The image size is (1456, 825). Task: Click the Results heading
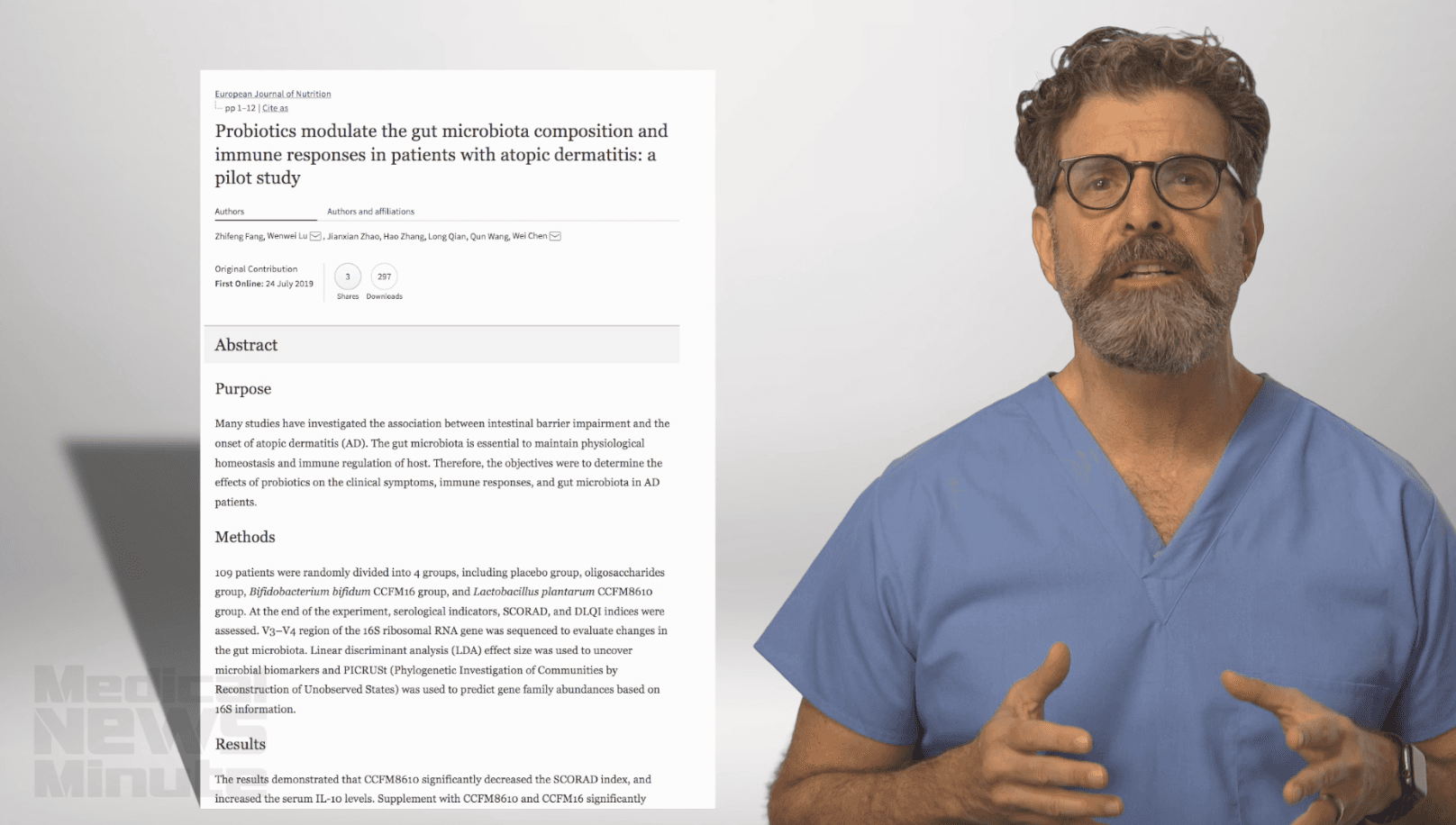pyautogui.click(x=241, y=744)
